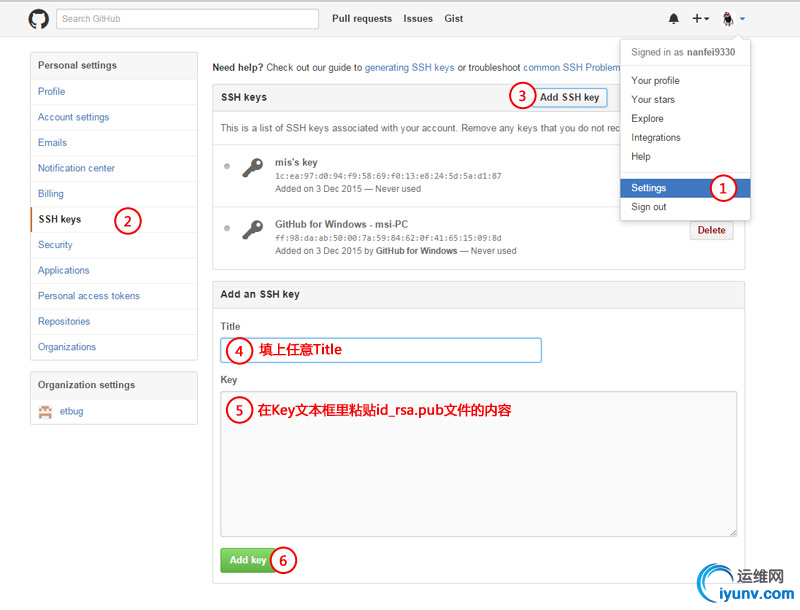The width and height of the screenshot is (800, 610).
Task: Select Integrations in the user menu
Action: pyautogui.click(x=656, y=138)
